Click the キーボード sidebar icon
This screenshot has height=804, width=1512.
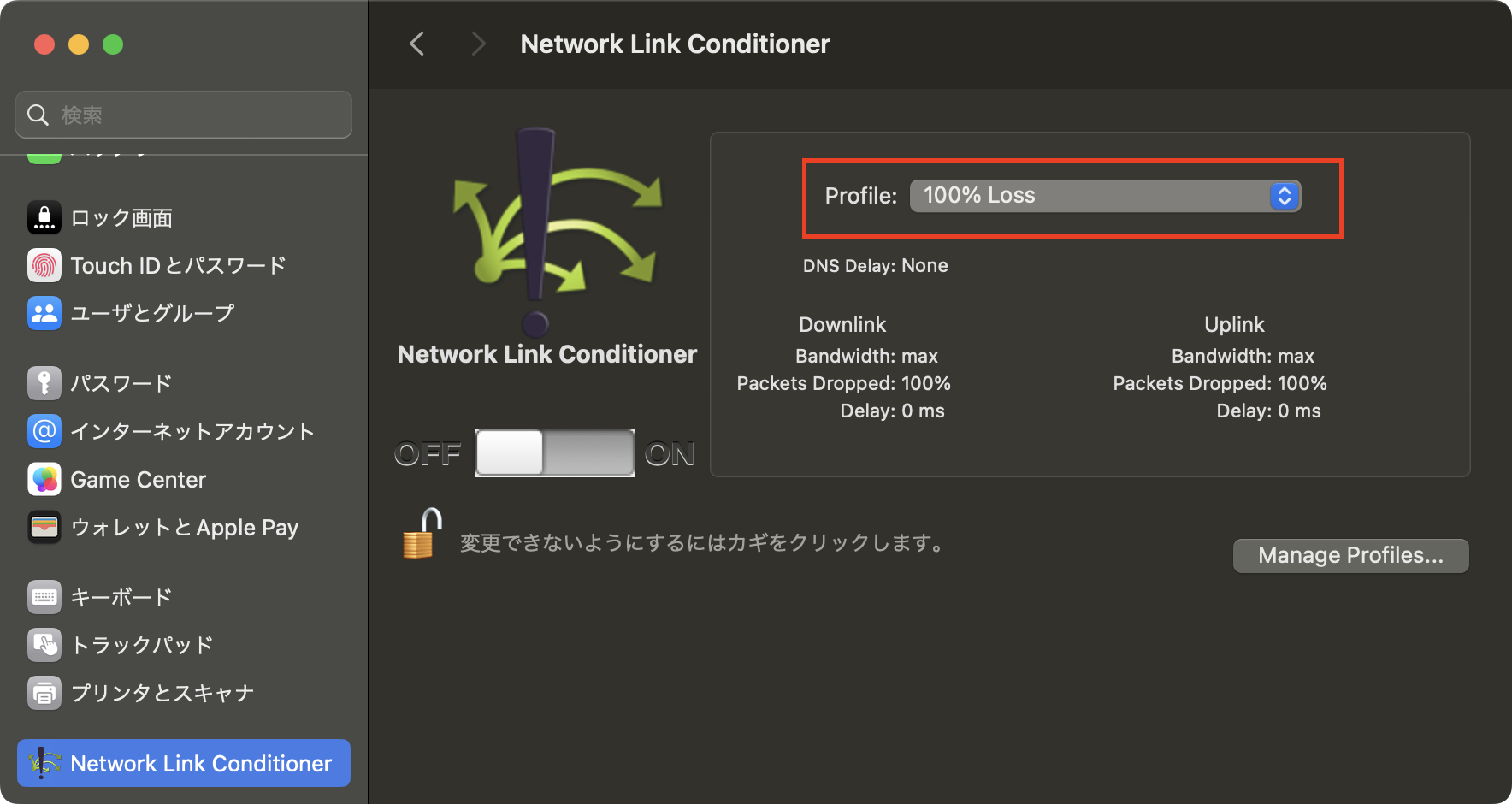[x=44, y=597]
